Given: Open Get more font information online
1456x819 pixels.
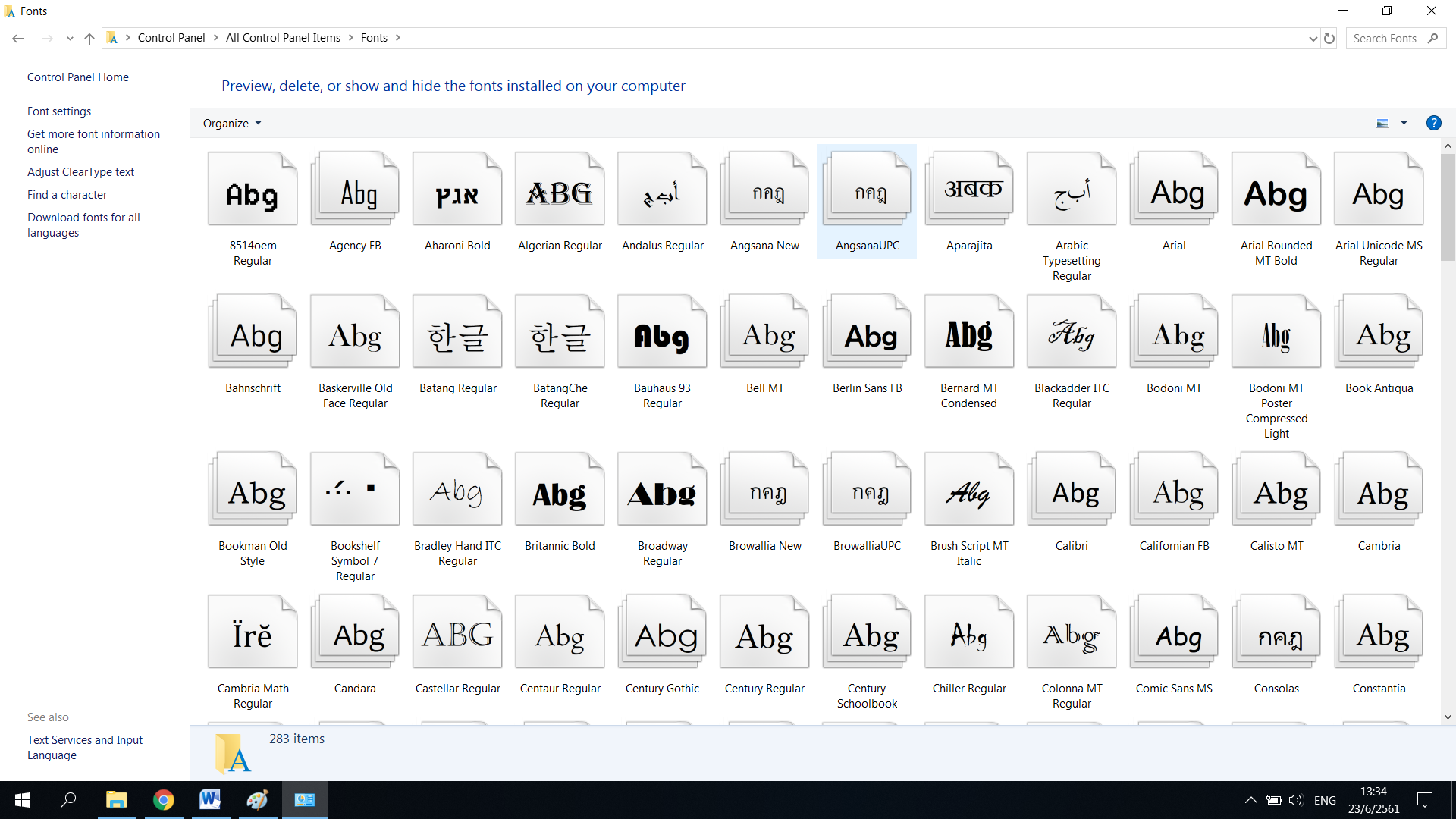Looking at the screenshot, I should (x=93, y=142).
